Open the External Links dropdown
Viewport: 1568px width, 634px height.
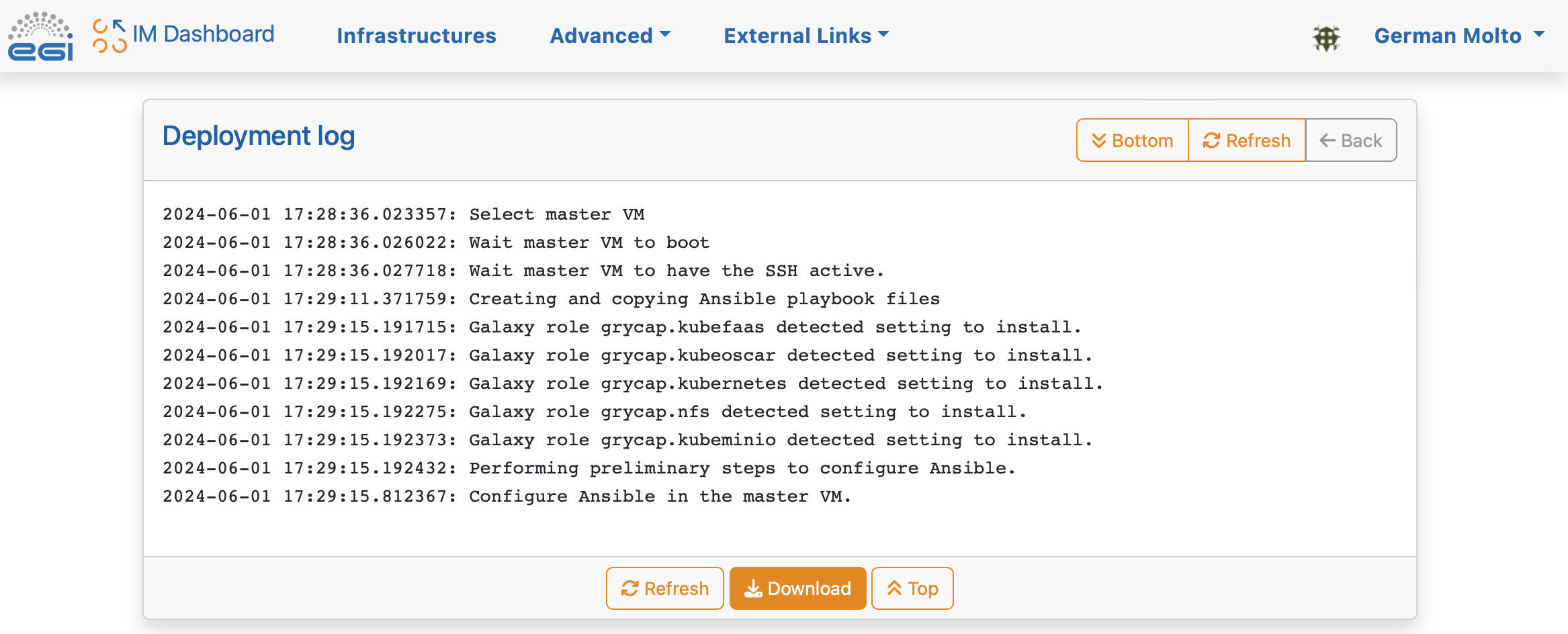pyautogui.click(x=805, y=36)
